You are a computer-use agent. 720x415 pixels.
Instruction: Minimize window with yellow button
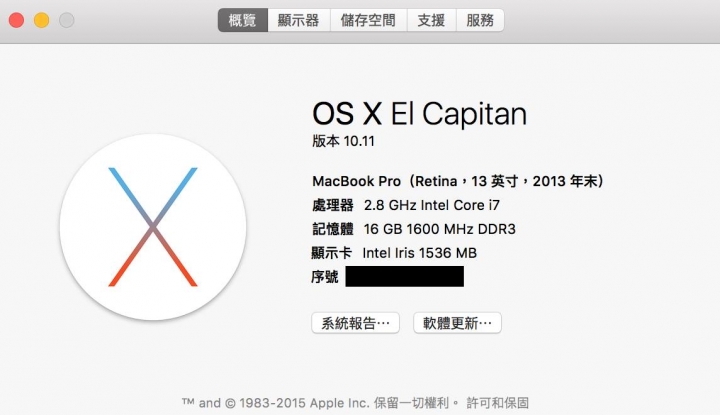tap(41, 20)
